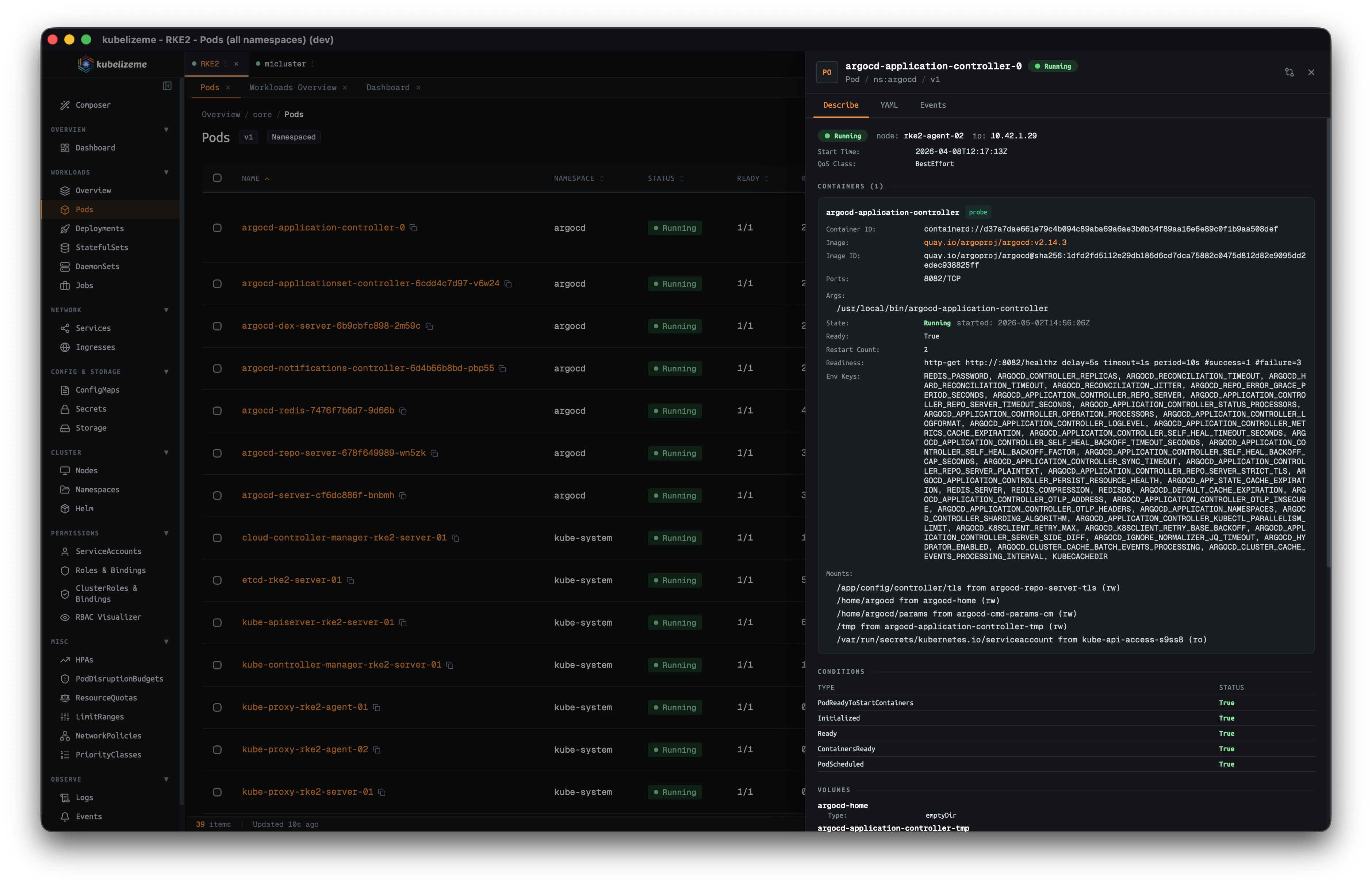Screen dimensions: 1372x886
Task: Click the StatefulSets database icon
Action: [x=65, y=247]
